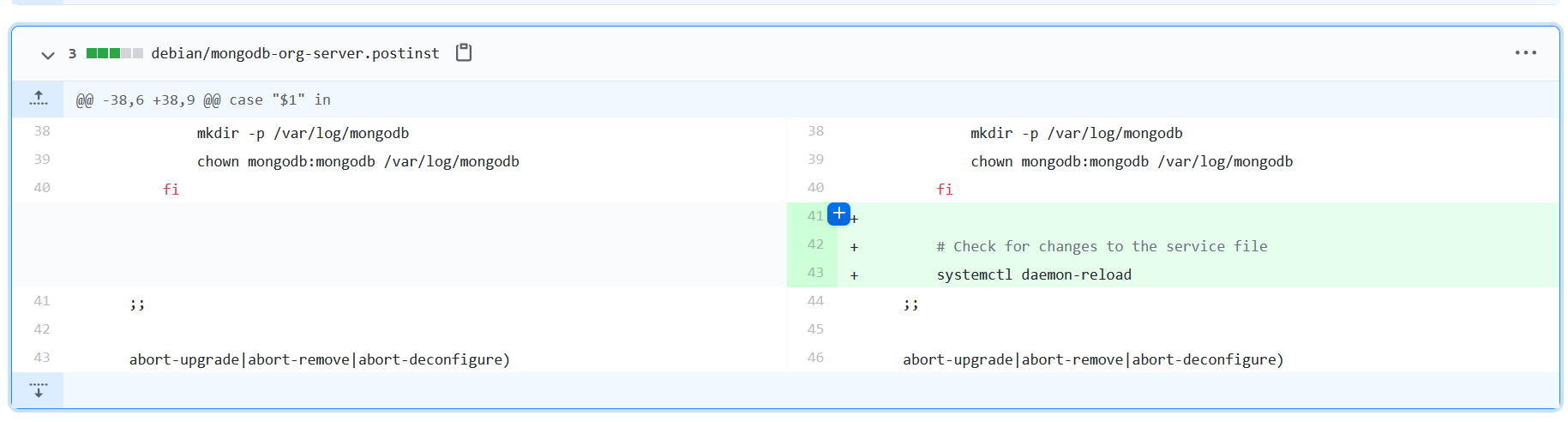Click the left "abort-upgrade|abort-remove|abort-deconfigure)" line
The height and width of the screenshot is (422, 1568).
point(320,359)
